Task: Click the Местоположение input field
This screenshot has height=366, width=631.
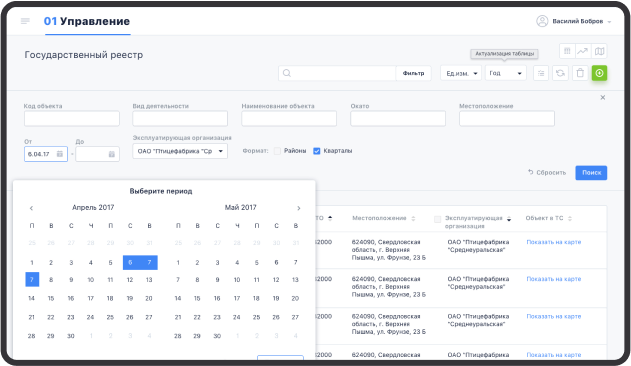Action: 507,118
